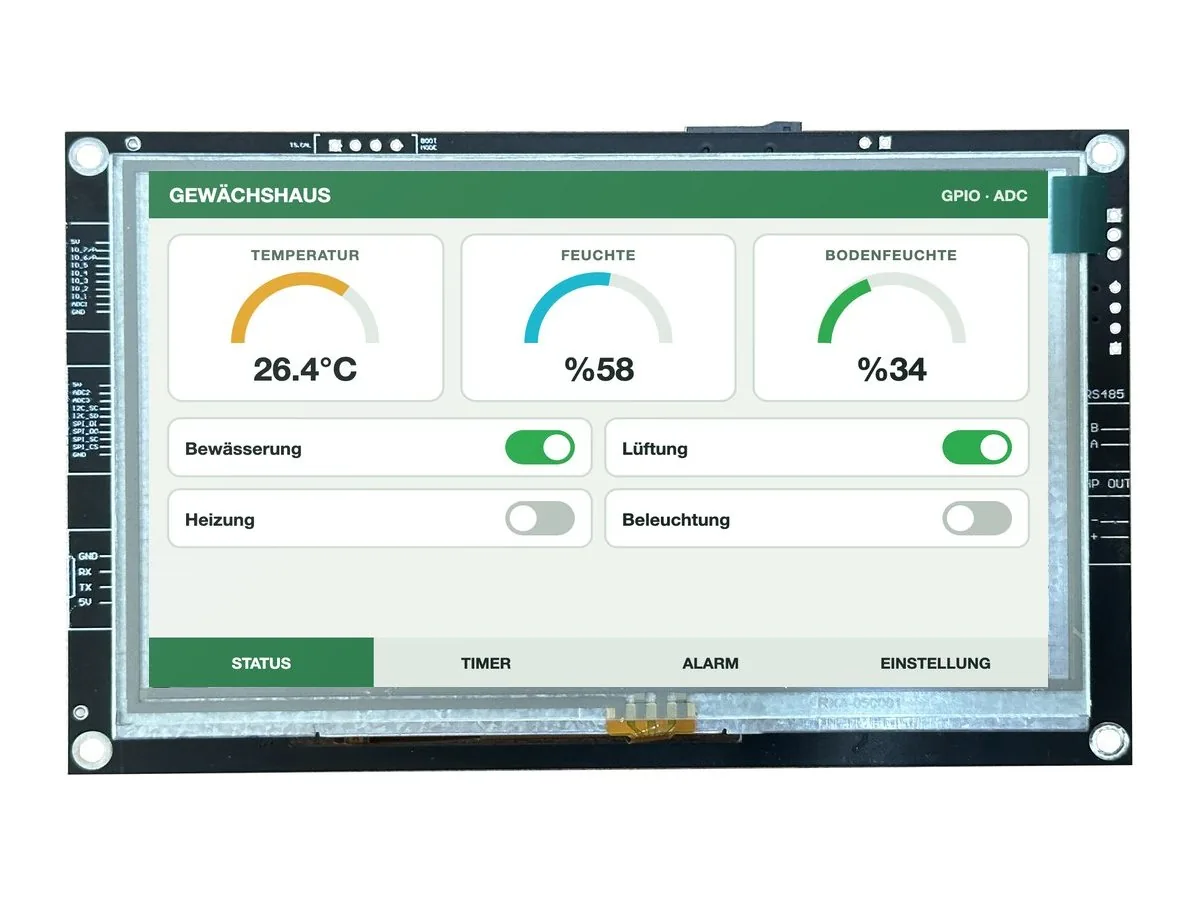Click the Lüftung row label
This screenshot has height=897, width=1197.
(654, 449)
